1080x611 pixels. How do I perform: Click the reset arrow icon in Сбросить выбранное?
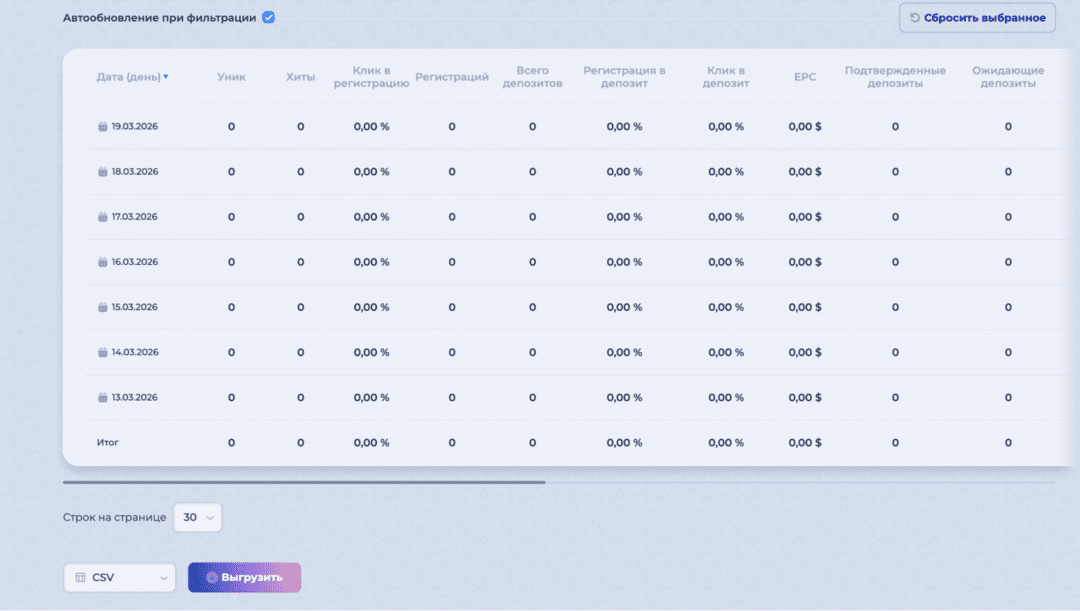[914, 18]
